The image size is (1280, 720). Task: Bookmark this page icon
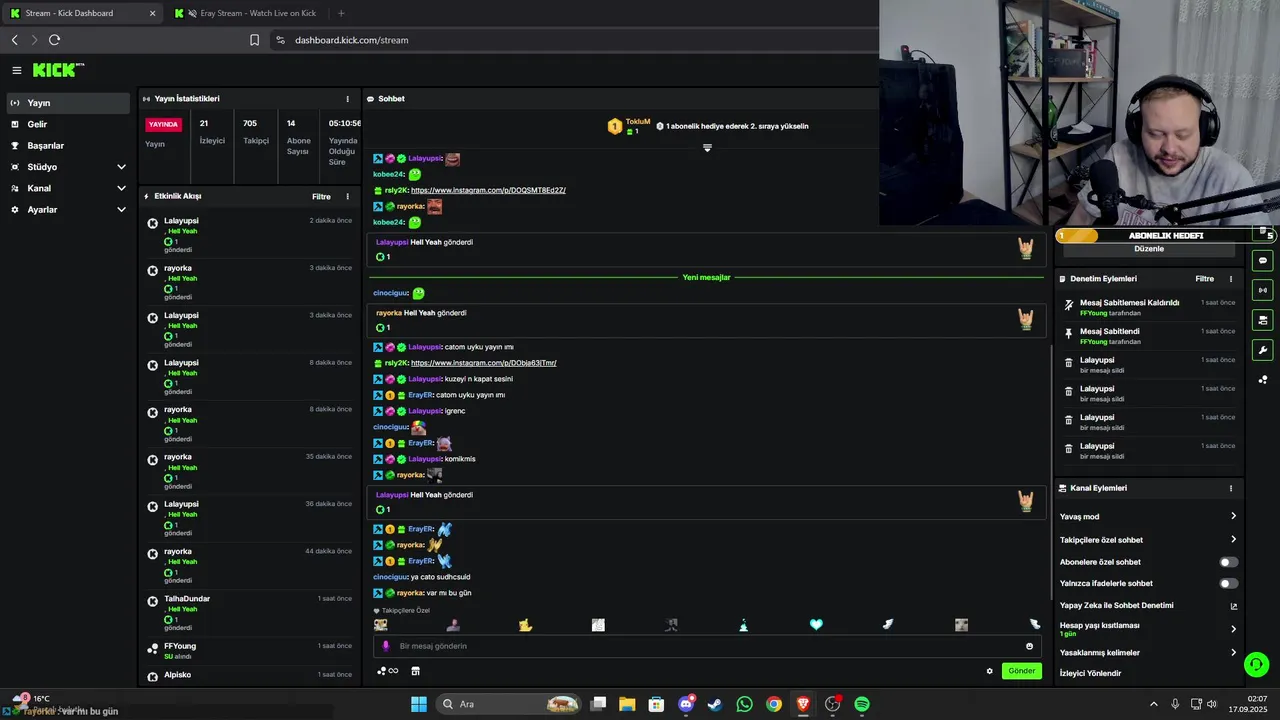coord(254,40)
